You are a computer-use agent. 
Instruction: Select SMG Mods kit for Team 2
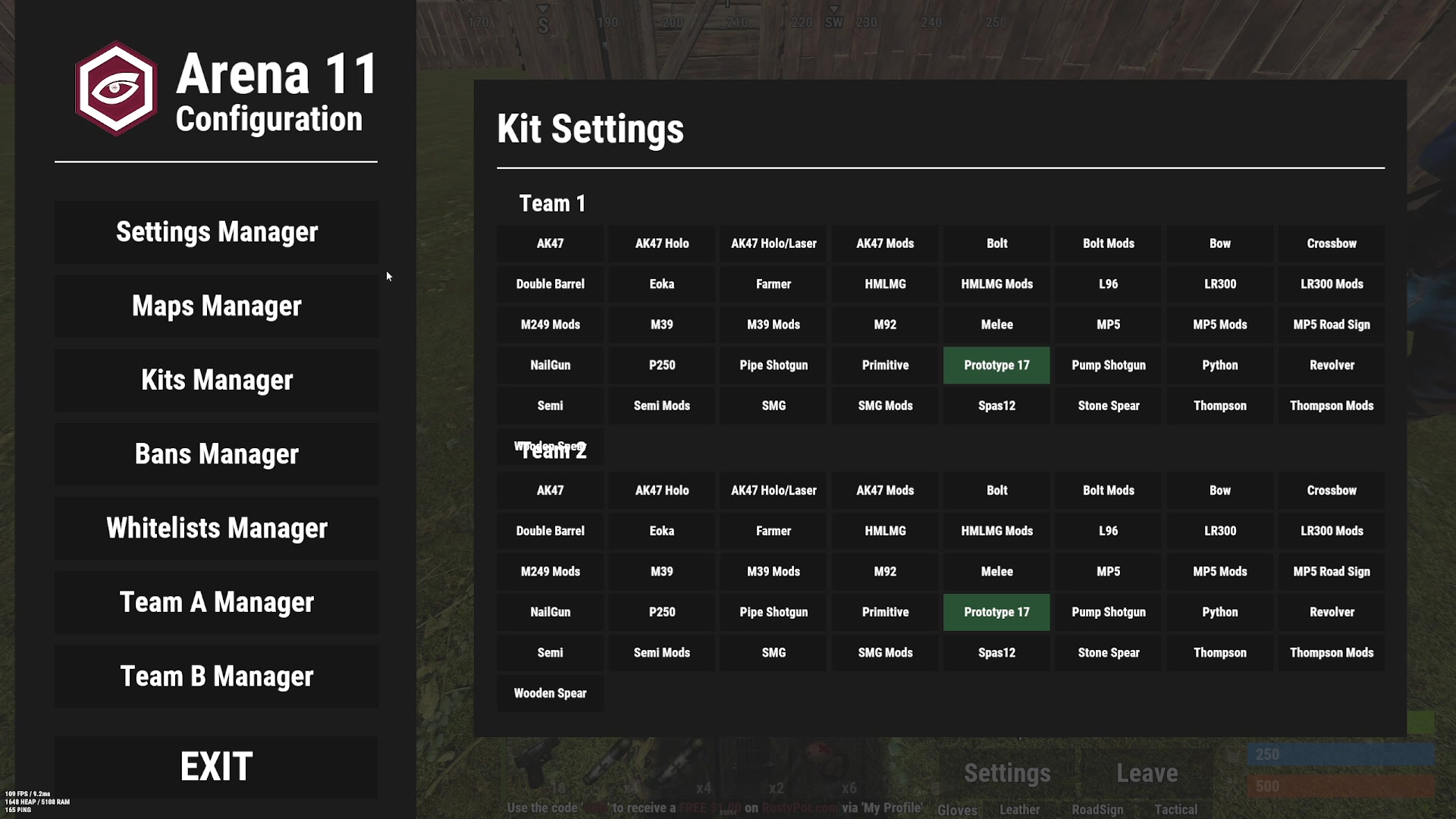point(885,653)
